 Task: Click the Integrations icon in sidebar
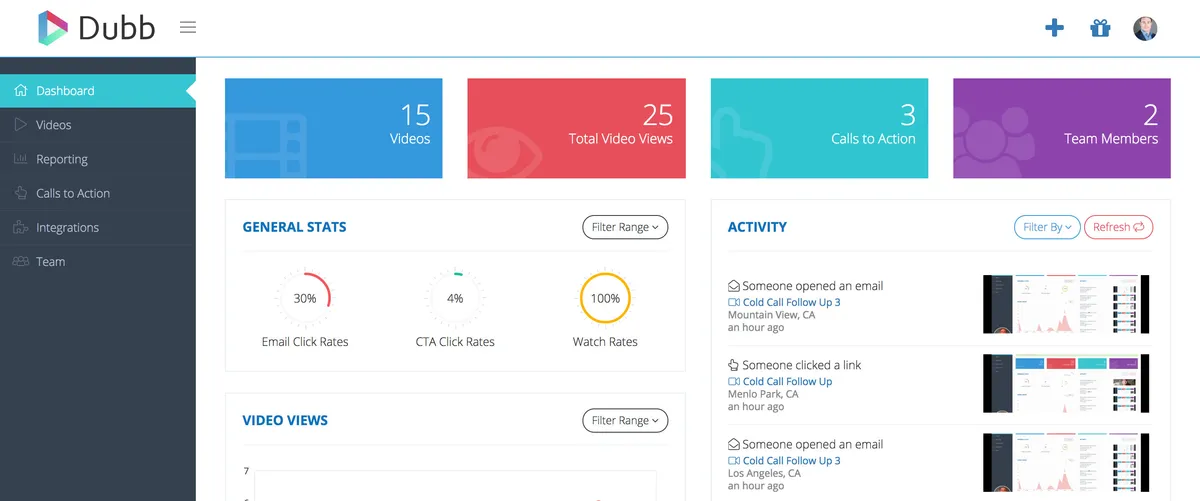coord(20,227)
